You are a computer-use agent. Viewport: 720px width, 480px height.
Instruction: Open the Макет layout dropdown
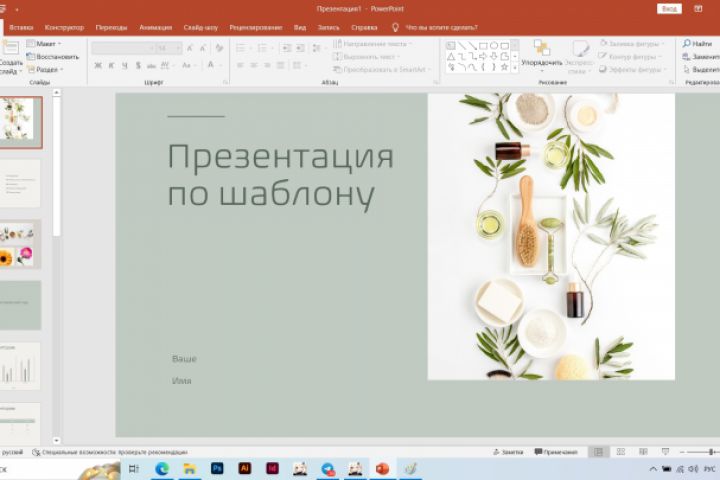(x=44, y=44)
